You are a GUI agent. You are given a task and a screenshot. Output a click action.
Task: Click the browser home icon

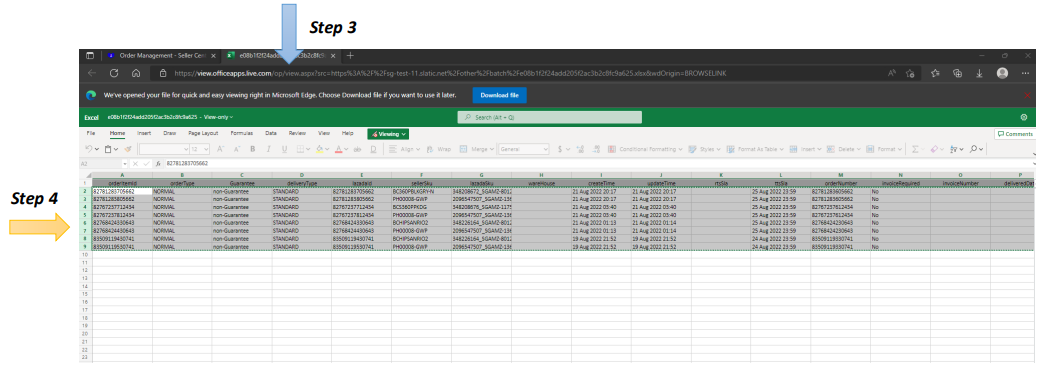tap(136, 73)
